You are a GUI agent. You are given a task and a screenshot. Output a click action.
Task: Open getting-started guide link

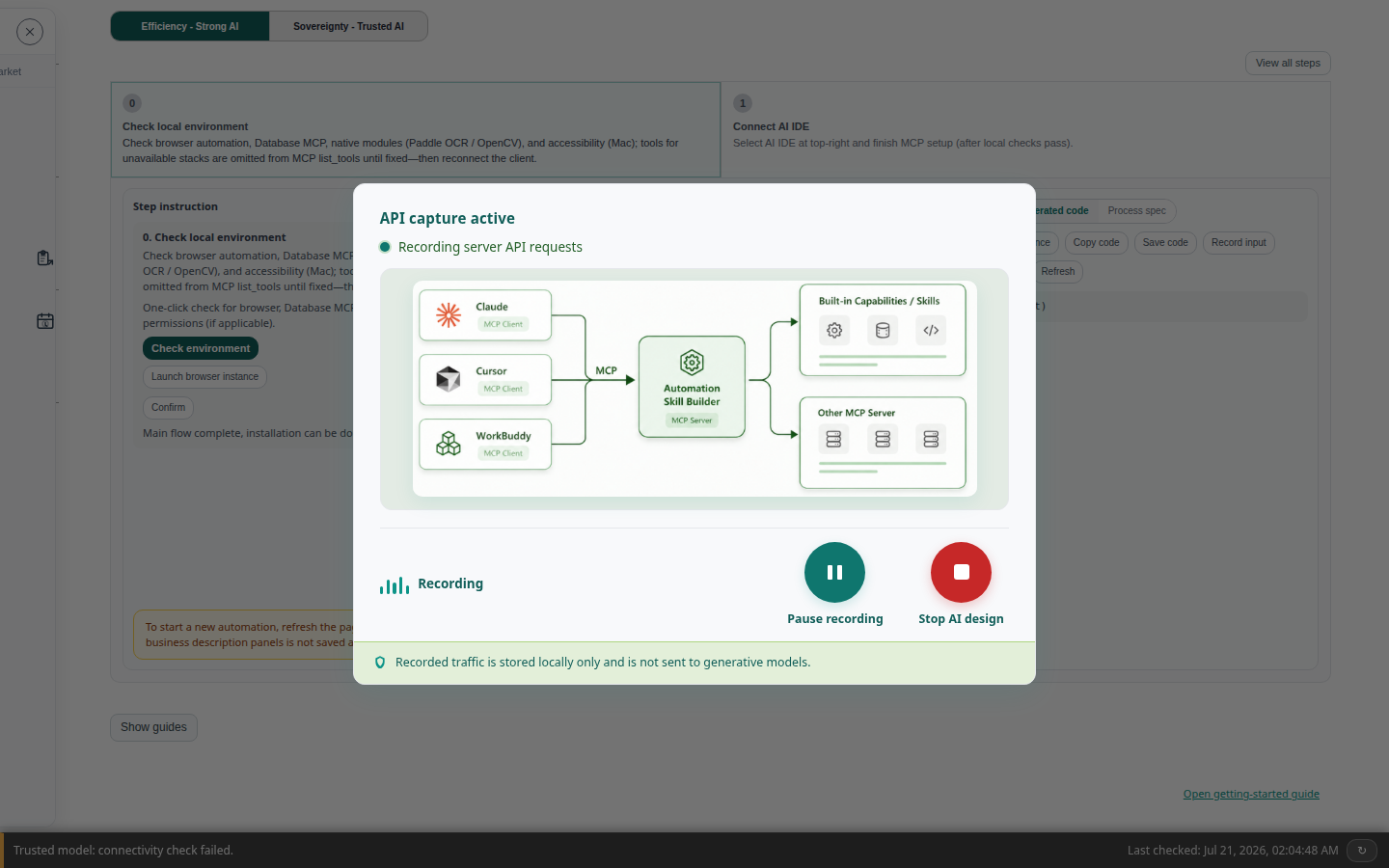pos(1251,794)
